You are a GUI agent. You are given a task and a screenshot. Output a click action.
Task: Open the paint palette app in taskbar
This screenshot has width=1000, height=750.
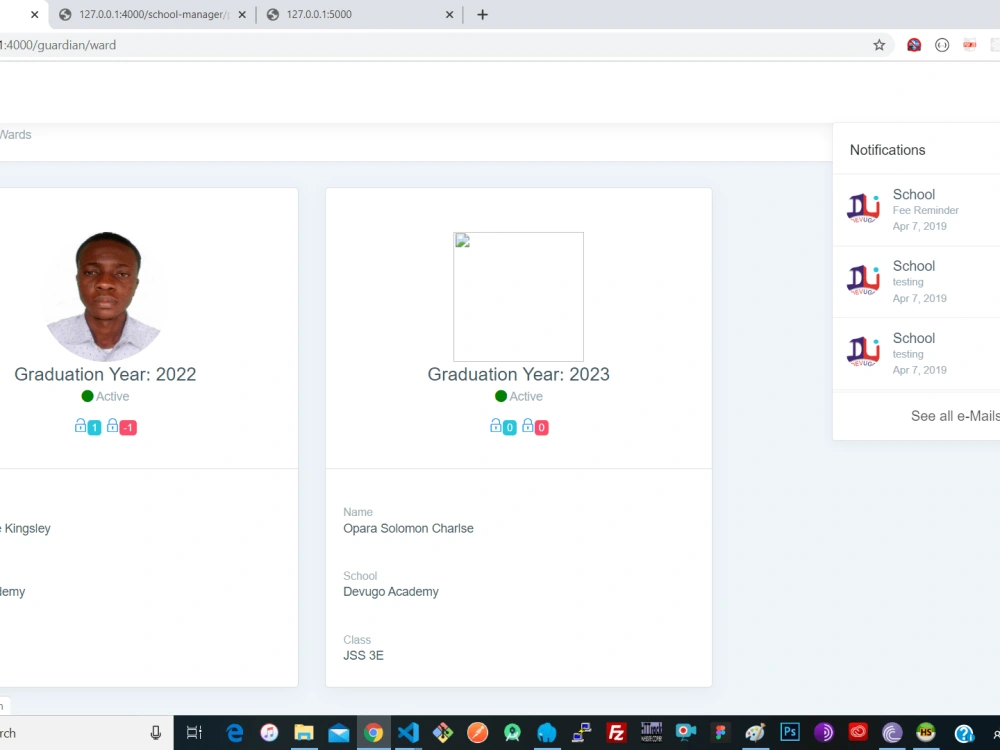click(755, 733)
